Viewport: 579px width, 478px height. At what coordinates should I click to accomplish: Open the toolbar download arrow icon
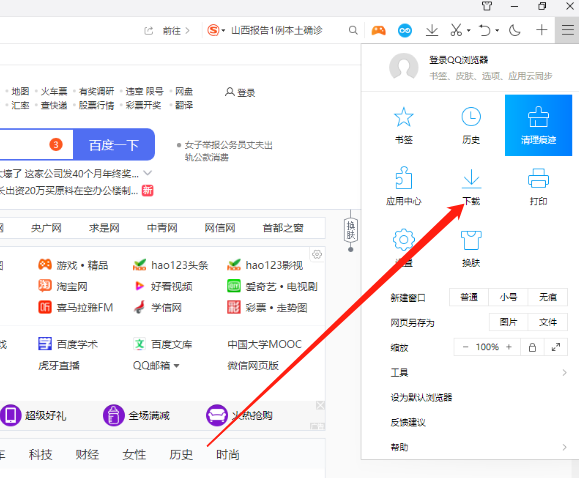click(432, 30)
